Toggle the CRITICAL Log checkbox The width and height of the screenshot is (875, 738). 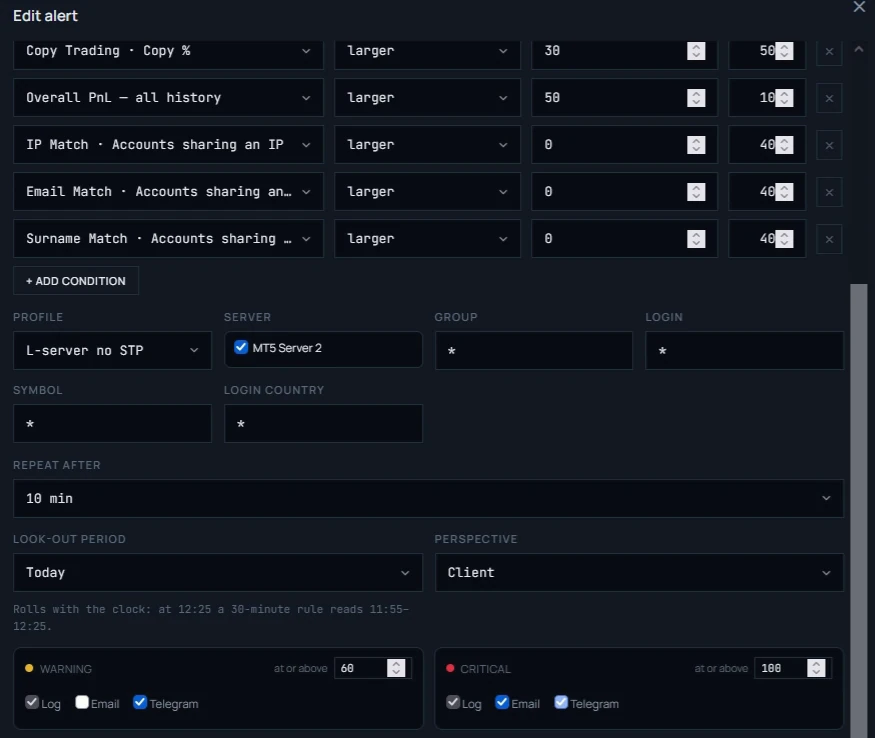point(453,702)
